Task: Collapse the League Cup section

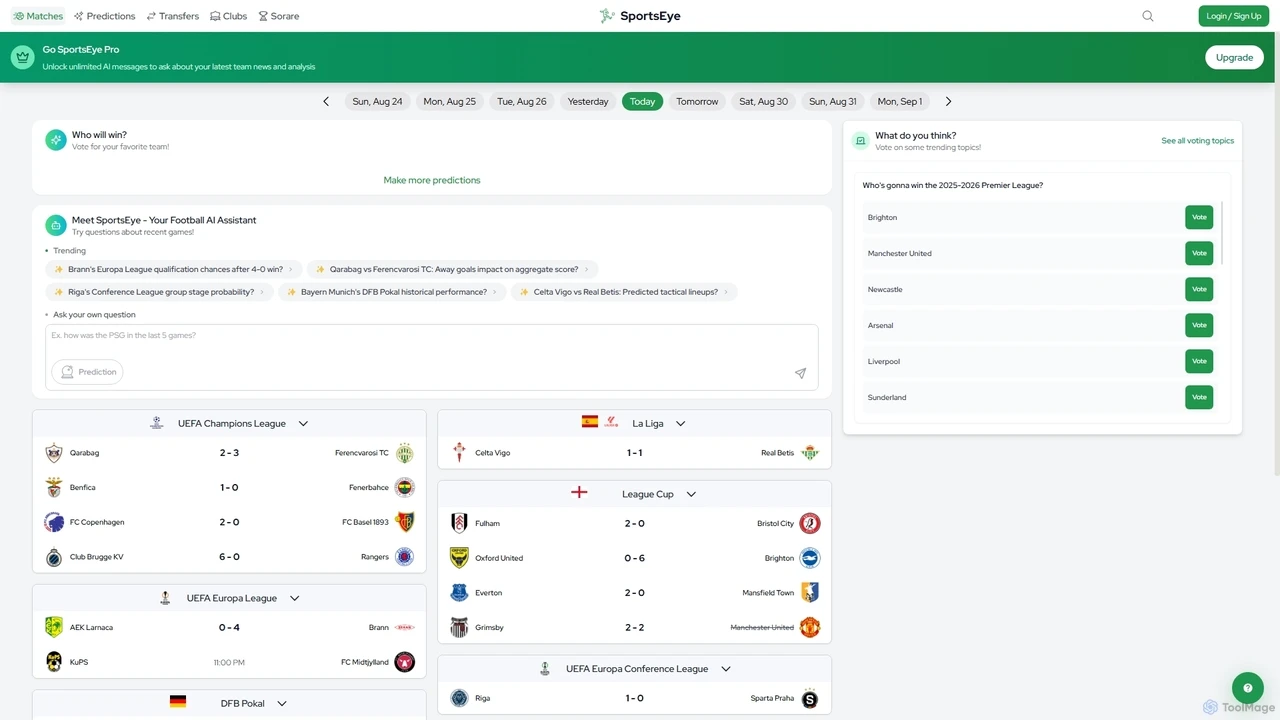Action: click(691, 494)
